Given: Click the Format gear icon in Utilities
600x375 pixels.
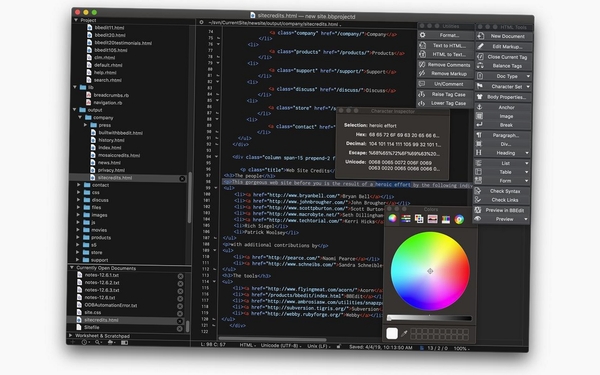Looking at the screenshot, I should (422, 35).
